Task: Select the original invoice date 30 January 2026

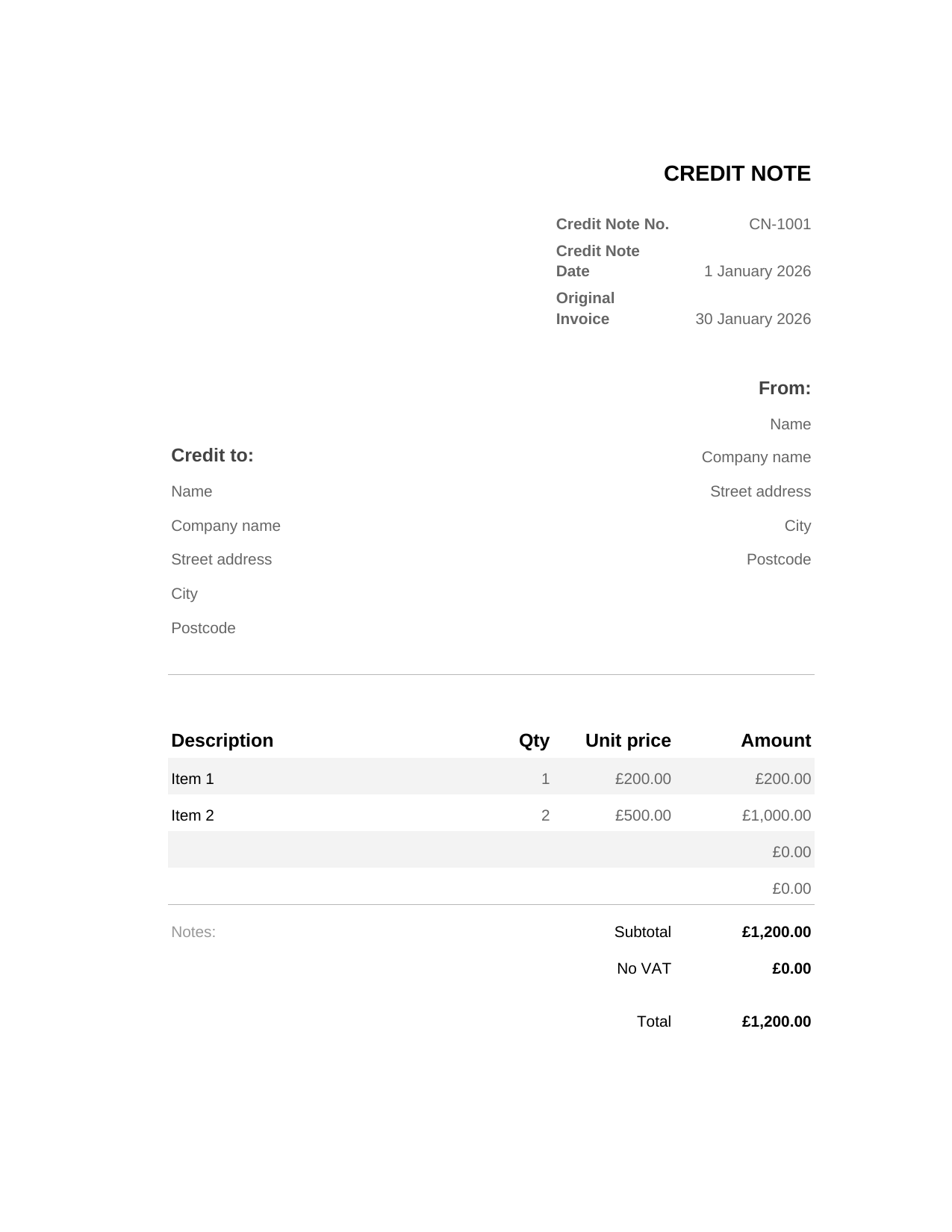Action: (753, 319)
